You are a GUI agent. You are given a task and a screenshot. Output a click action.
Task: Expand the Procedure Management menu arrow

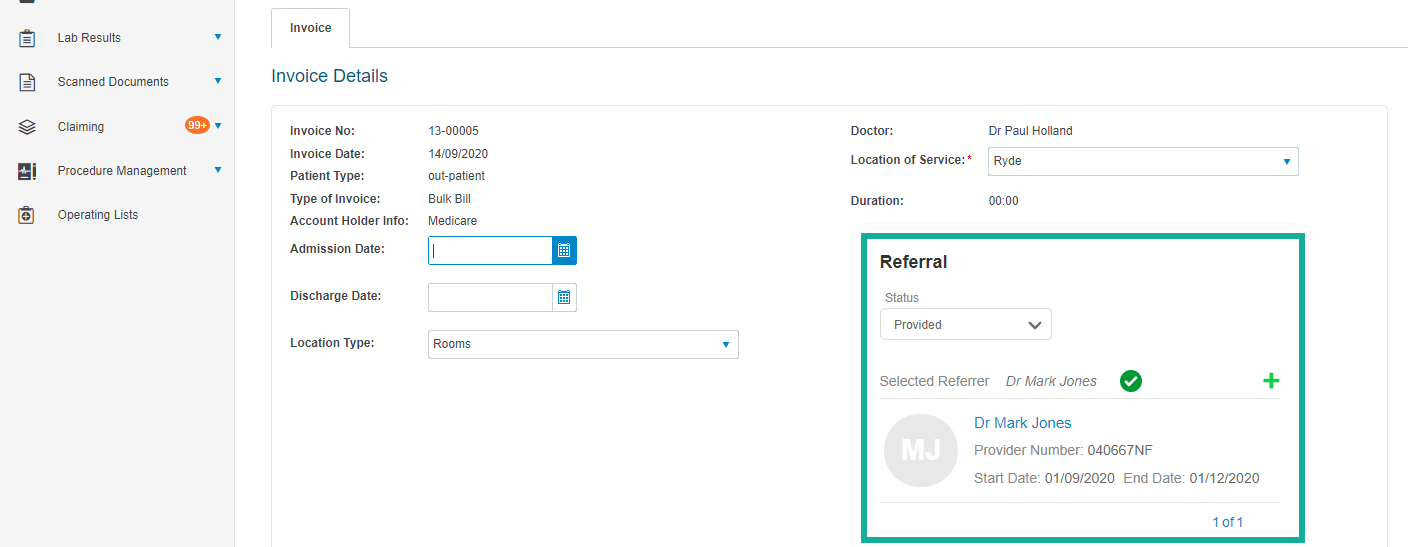coord(217,170)
